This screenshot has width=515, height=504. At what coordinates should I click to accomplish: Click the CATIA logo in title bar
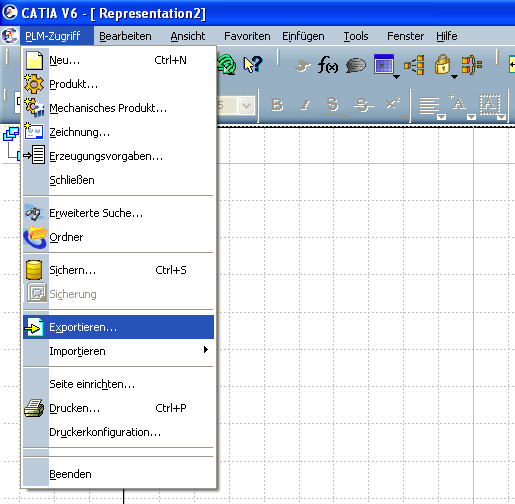pos(9,13)
